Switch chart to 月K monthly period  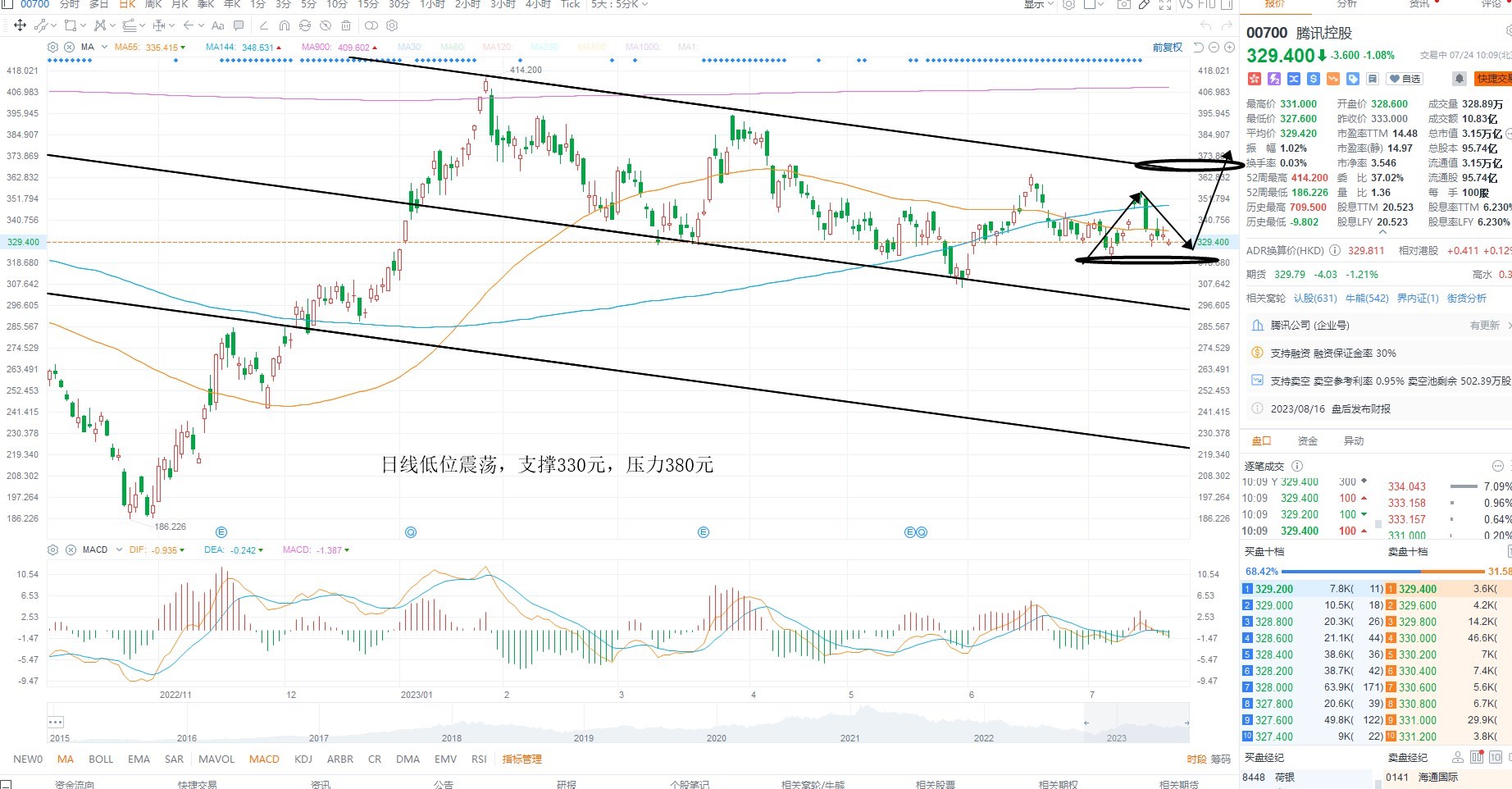[x=180, y=5]
